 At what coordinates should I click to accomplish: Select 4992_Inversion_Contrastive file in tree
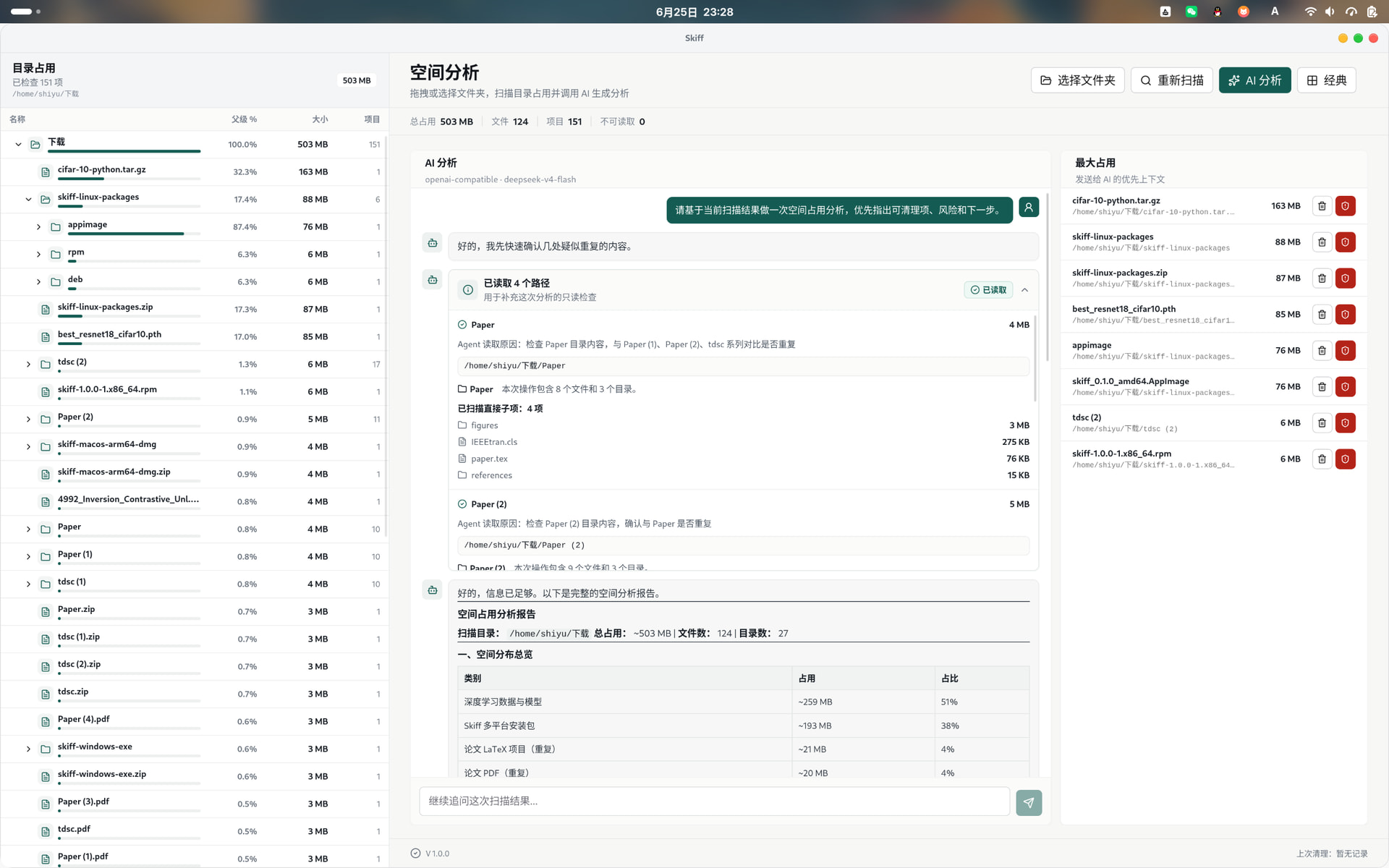194,502
